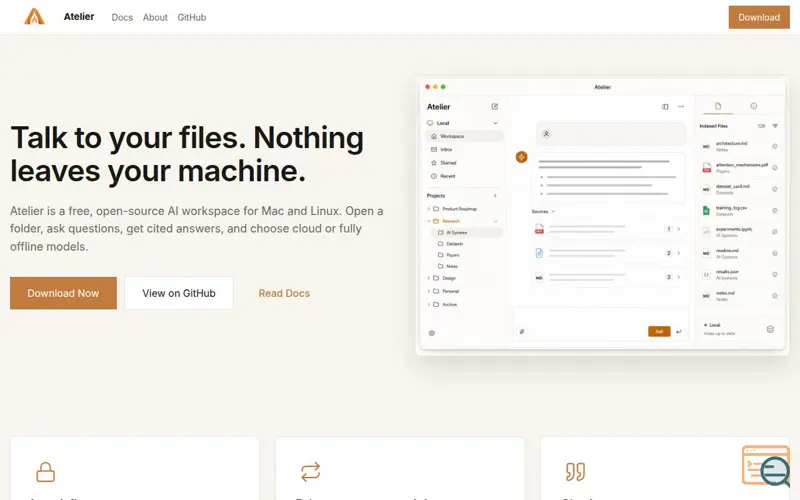
Task: Click the Atelier flame logo in the navbar
Action: pos(34,17)
